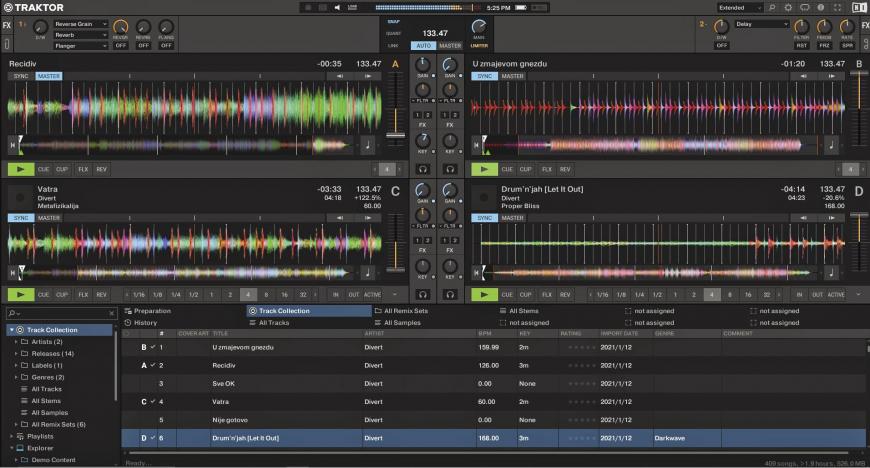Click REV on deck D
Image resolution: width=870 pixels, height=468 pixels.
tap(565, 294)
